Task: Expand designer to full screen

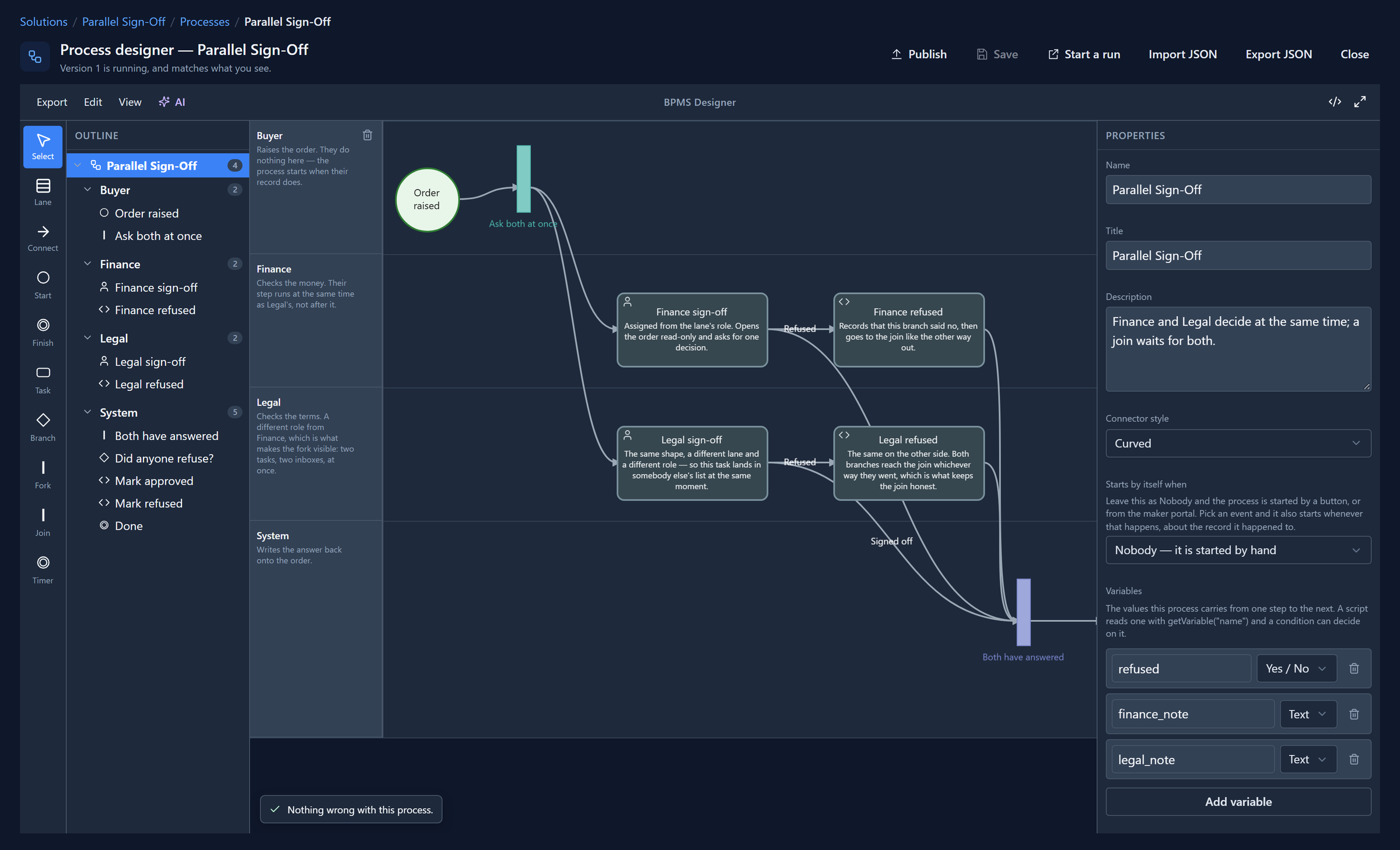Action: point(1360,102)
